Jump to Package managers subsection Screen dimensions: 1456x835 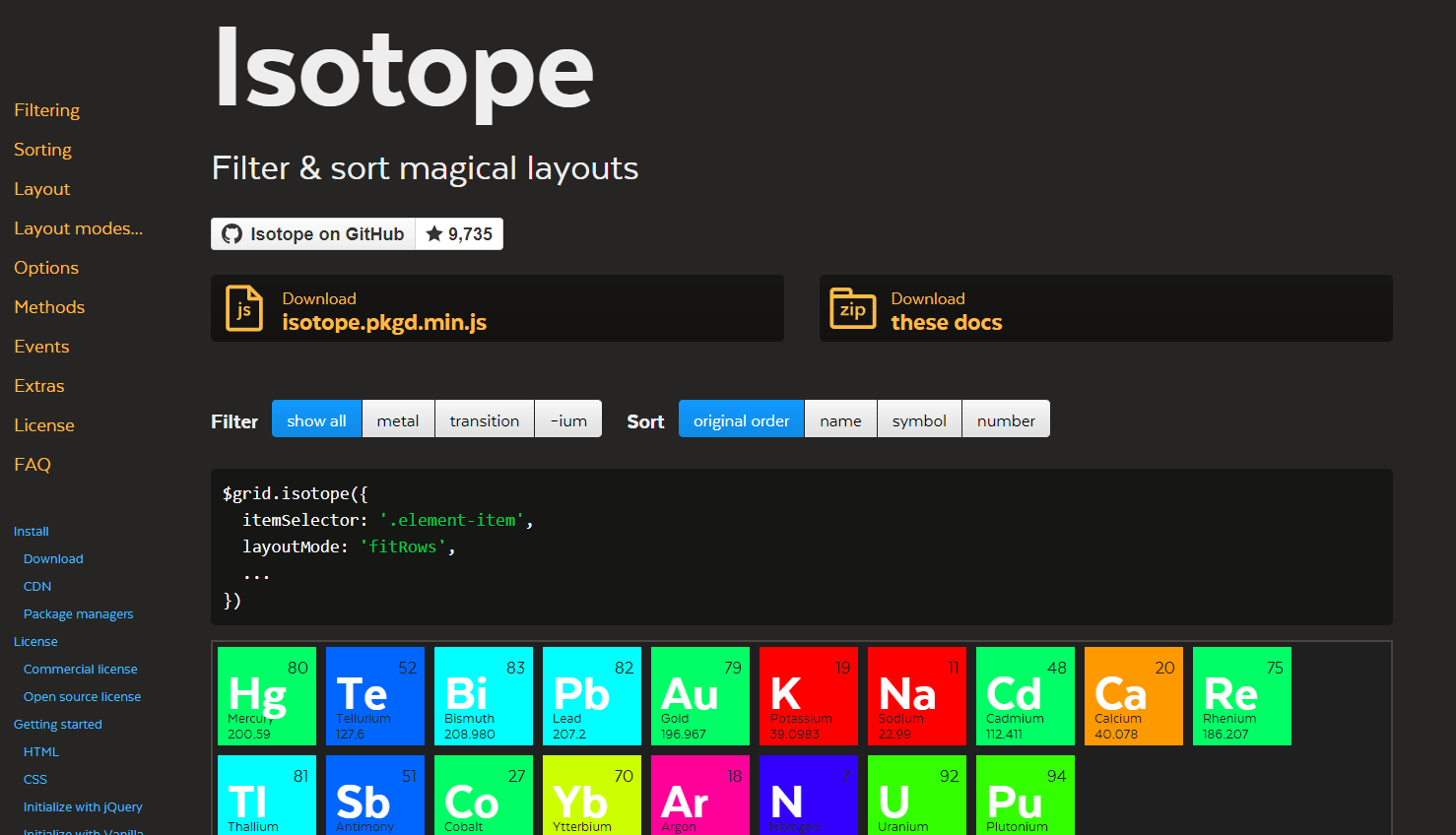click(78, 613)
